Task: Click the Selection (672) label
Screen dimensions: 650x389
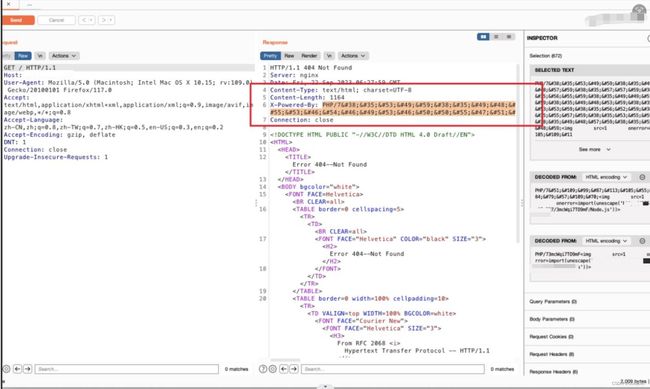Action: click(546, 56)
